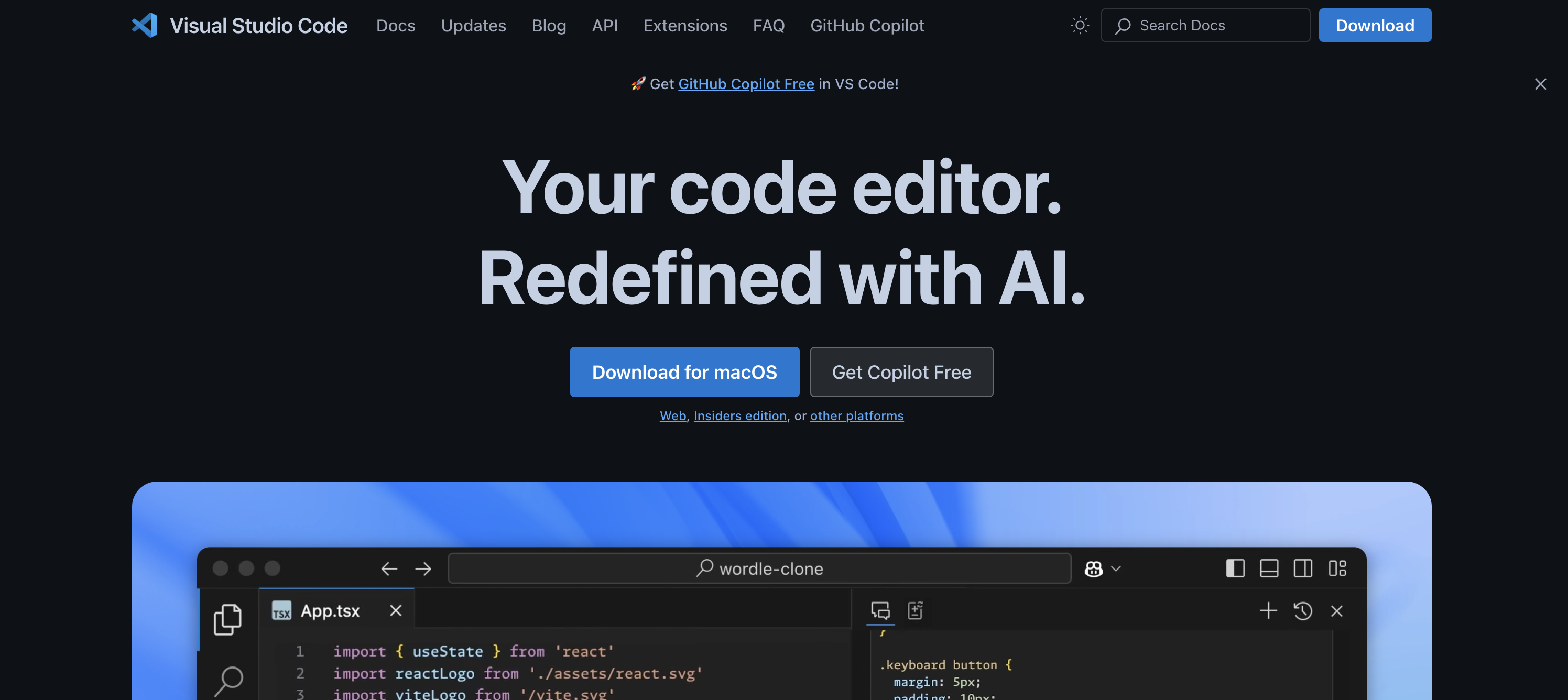Click code line importing reactLogo from './assets/react.svg'
This screenshot has height=700, width=1568.
click(517, 673)
